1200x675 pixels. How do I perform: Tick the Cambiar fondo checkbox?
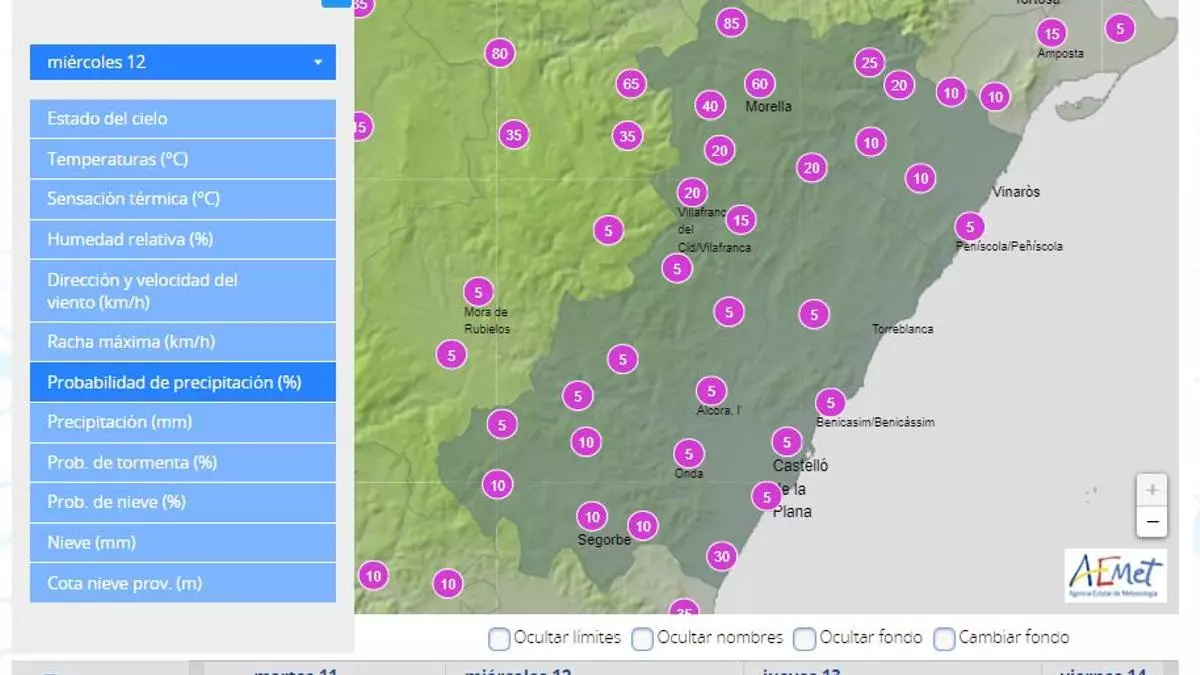(x=944, y=638)
